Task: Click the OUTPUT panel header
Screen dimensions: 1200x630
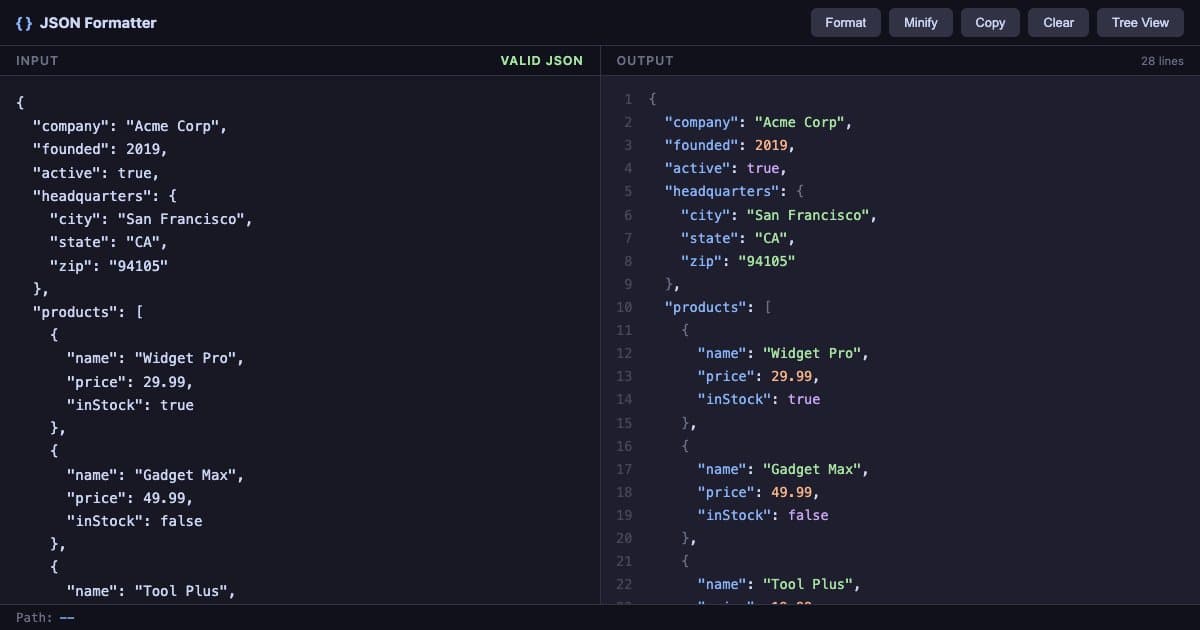Action: point(645,61)
